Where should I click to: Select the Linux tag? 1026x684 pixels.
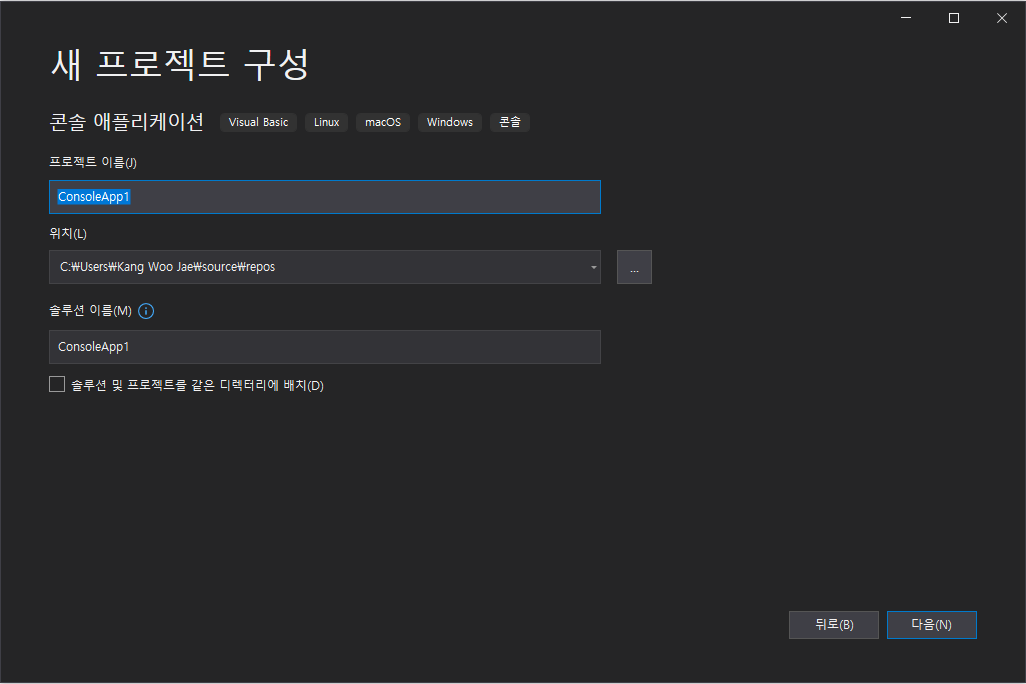point(327,122)
